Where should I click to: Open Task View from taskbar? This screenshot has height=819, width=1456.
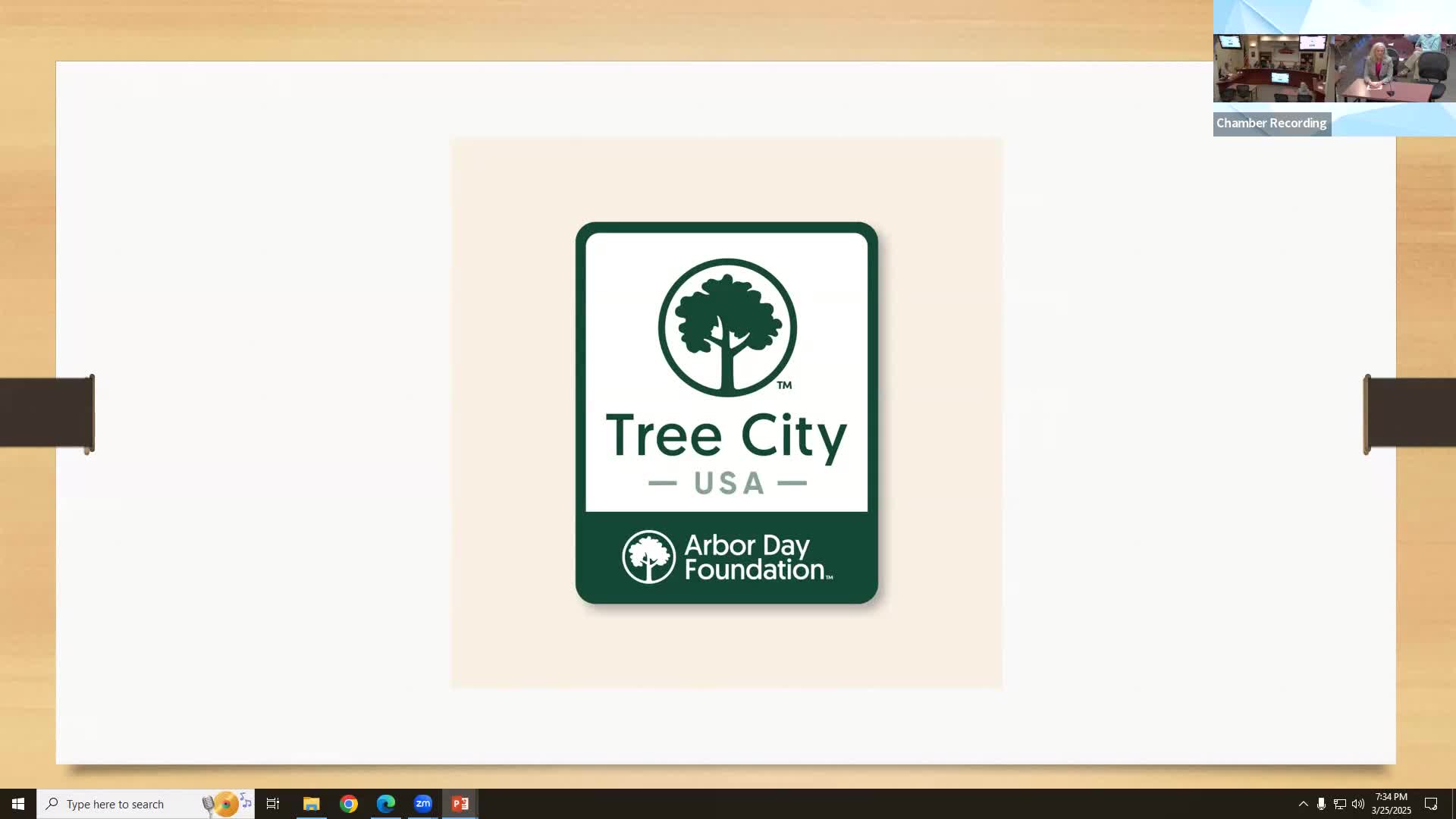coord(273,804)
